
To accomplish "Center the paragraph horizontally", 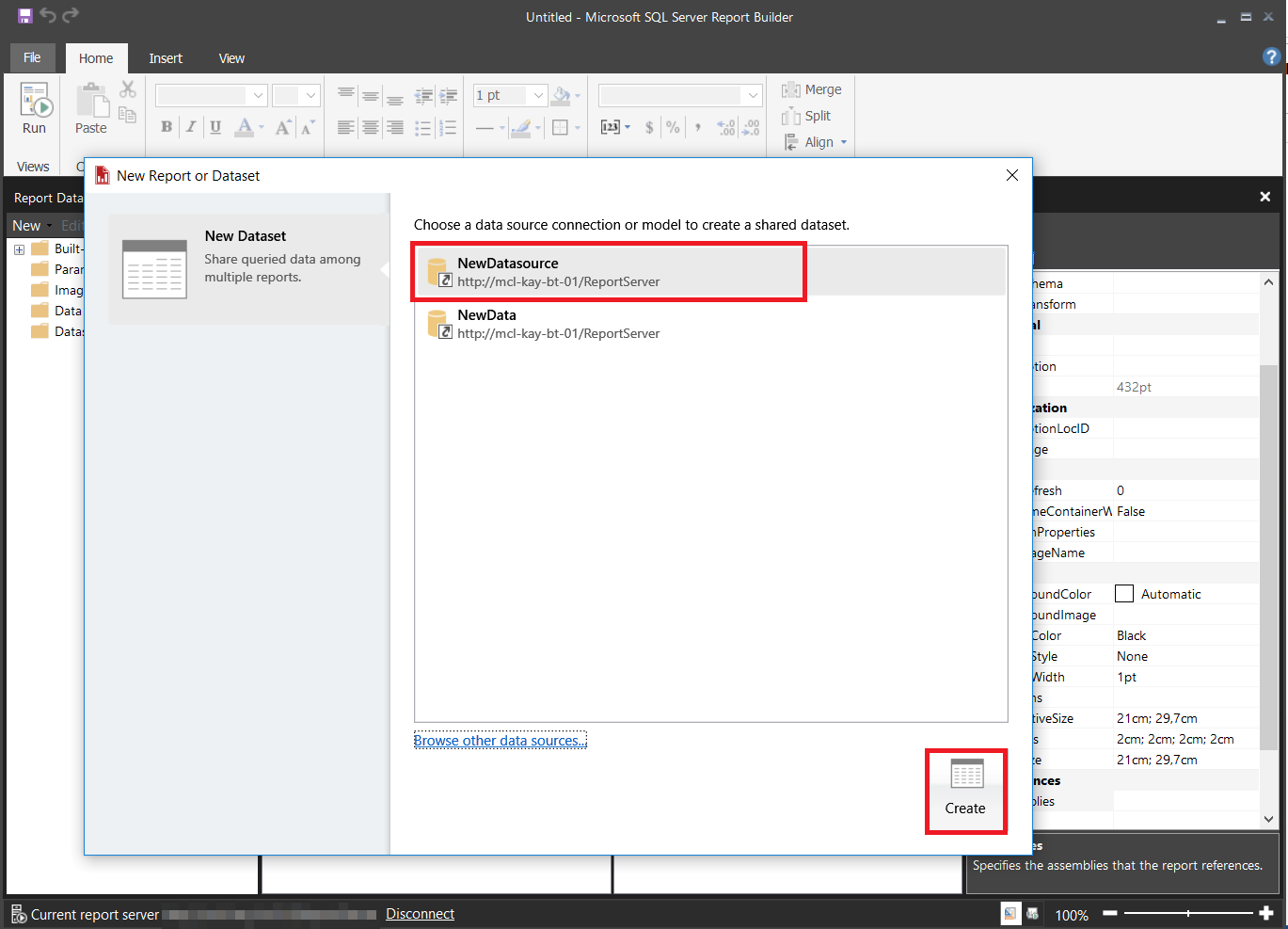I will 371,127.
